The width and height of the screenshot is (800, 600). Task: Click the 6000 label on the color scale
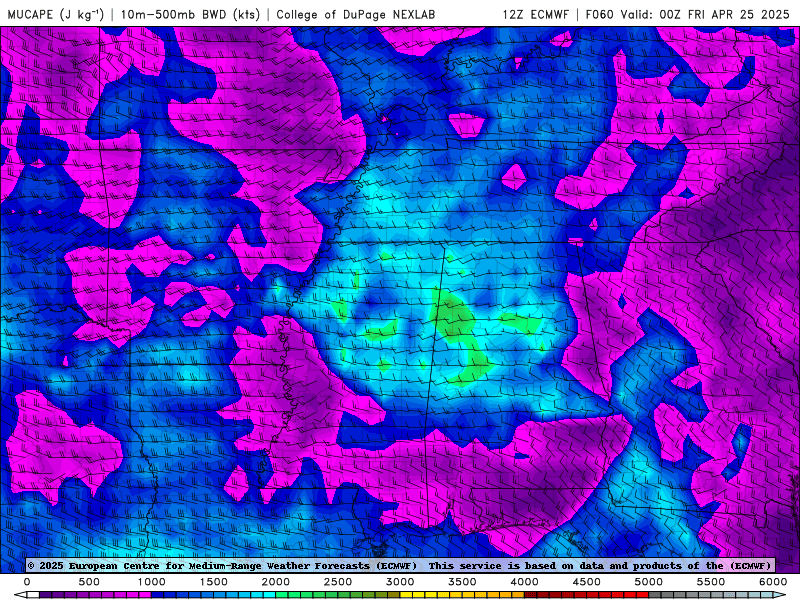[773, 582]
